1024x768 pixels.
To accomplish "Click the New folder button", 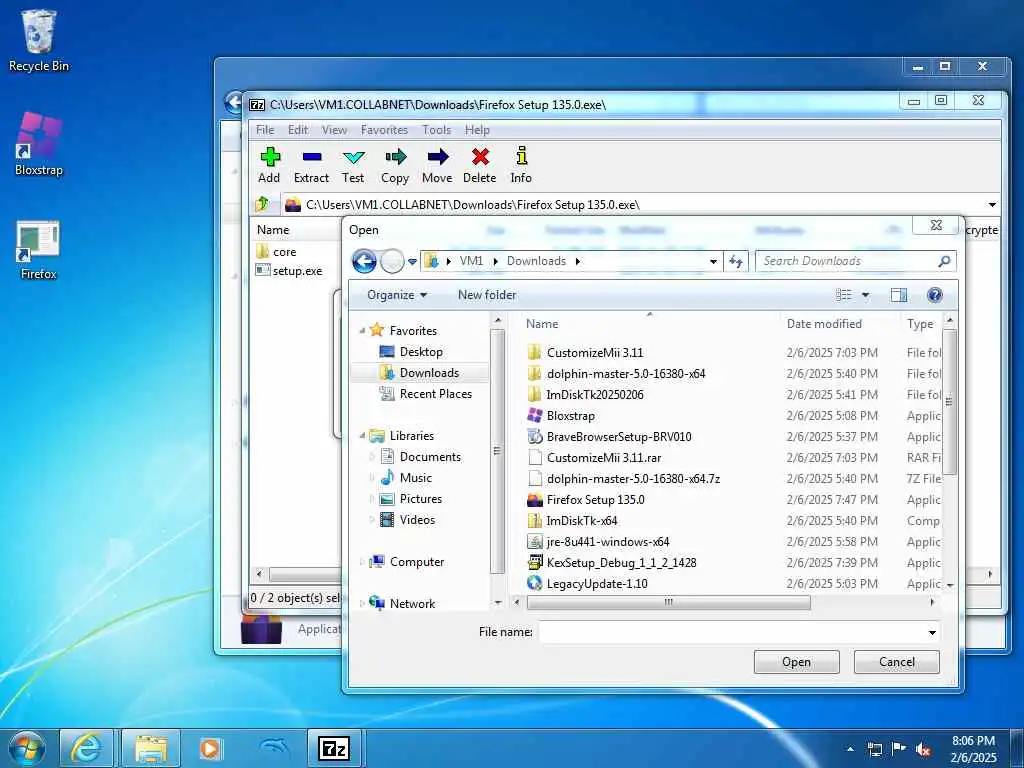I will click(487, 295).
